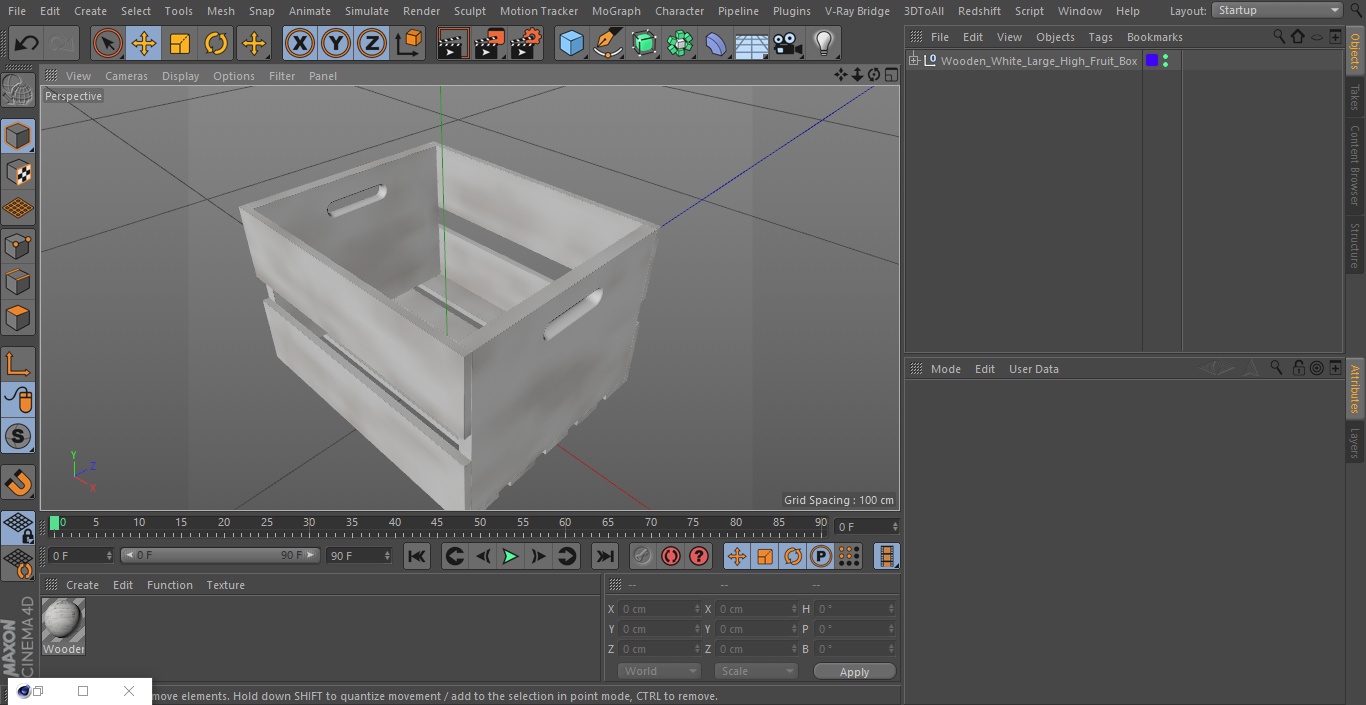This screenshot has height=705, width=1366.
Task: Toggle the viewport Solo S button
Action: (x=18, y=437)
